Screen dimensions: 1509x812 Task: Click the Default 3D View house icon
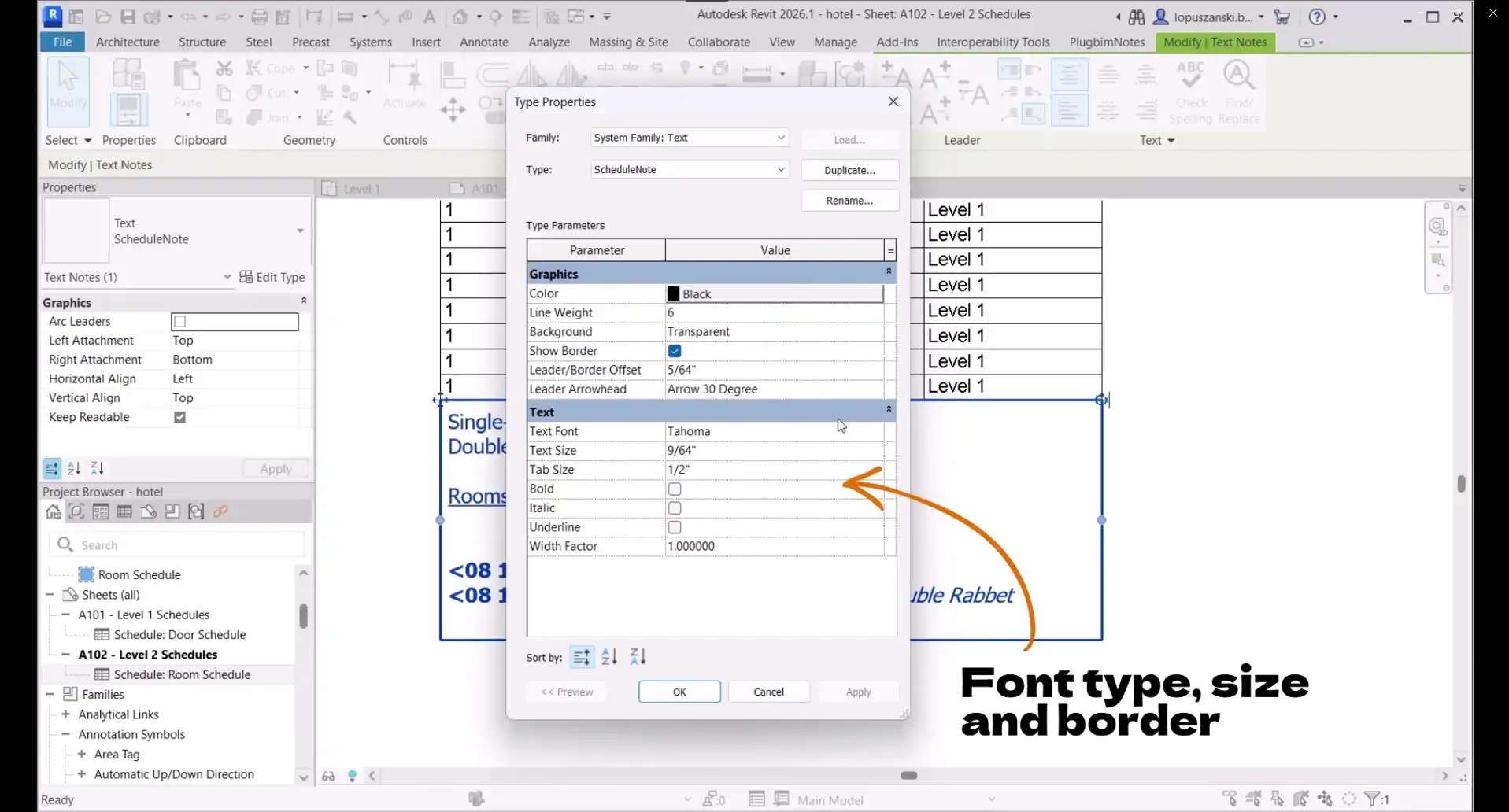(460, 16)
